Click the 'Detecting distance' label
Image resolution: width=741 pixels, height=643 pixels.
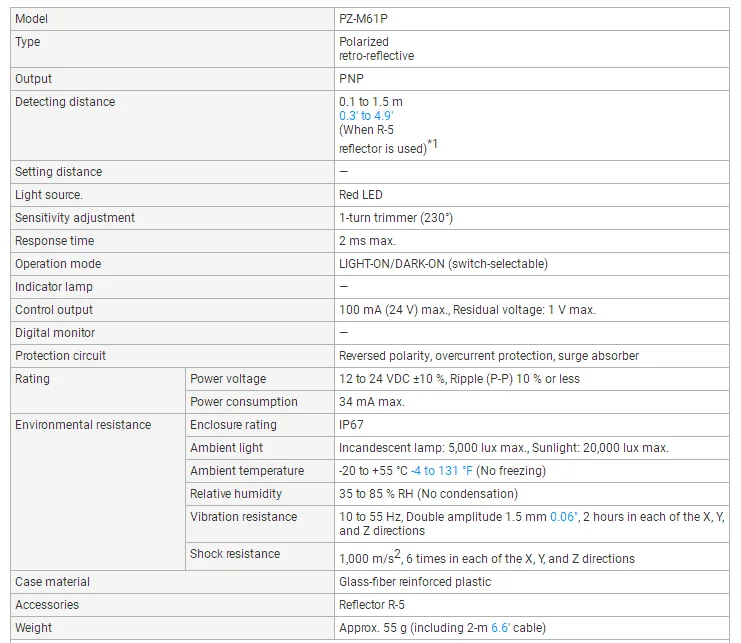(x=65, y=102)
